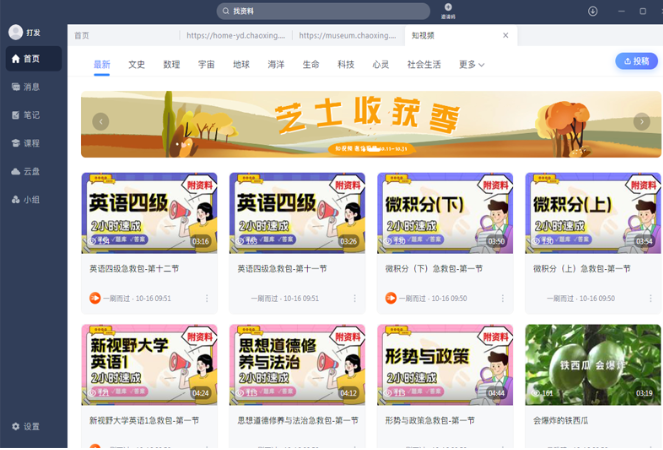Open the 消息 messages sidebar item
Screen dimensions: 663x450
coord(26,87)
